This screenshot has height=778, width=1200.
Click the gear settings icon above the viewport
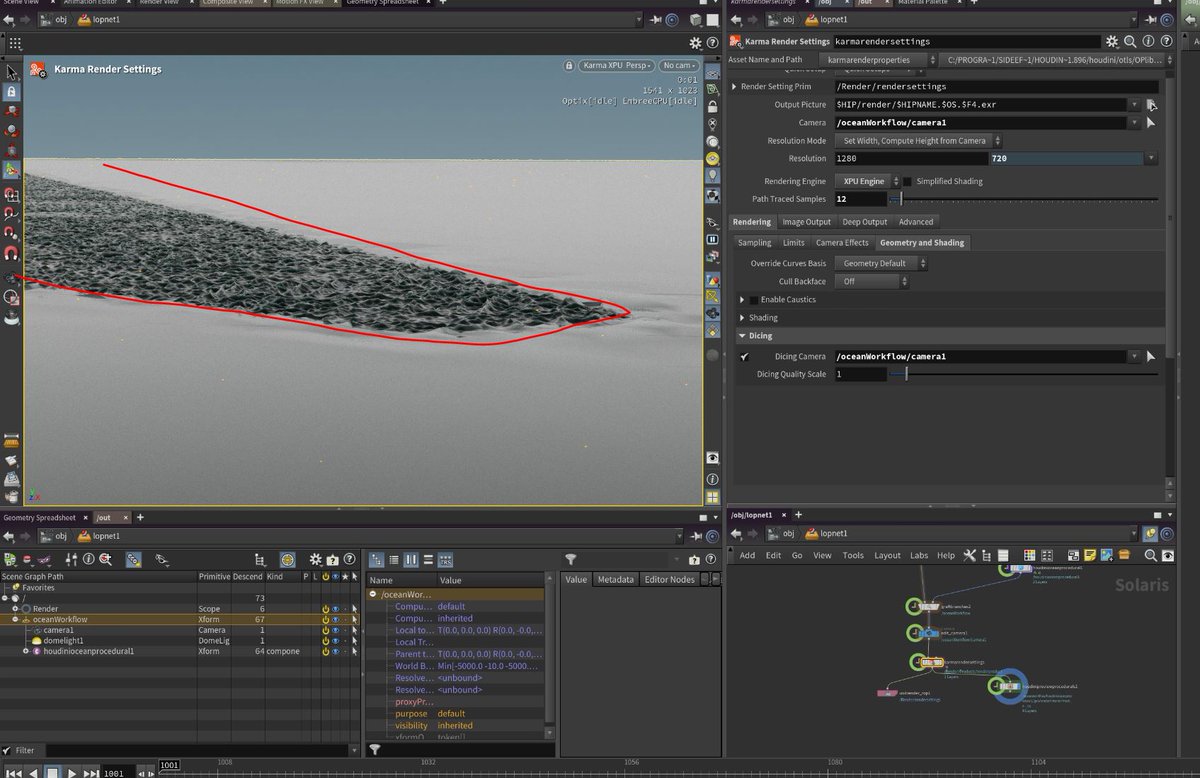(695, 43)
